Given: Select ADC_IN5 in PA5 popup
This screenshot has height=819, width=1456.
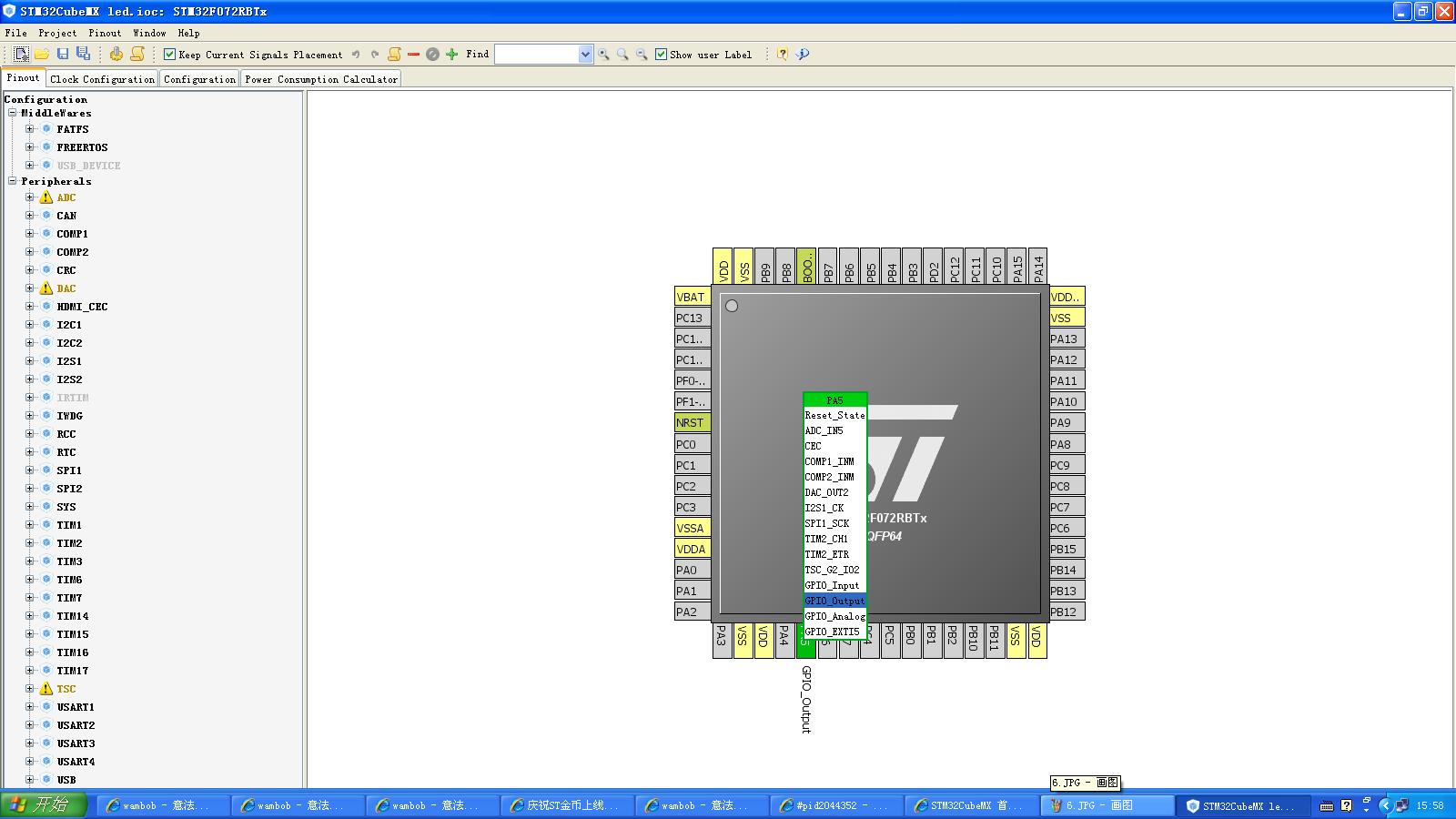Looking at the screenshot, I should pos(834,430).
